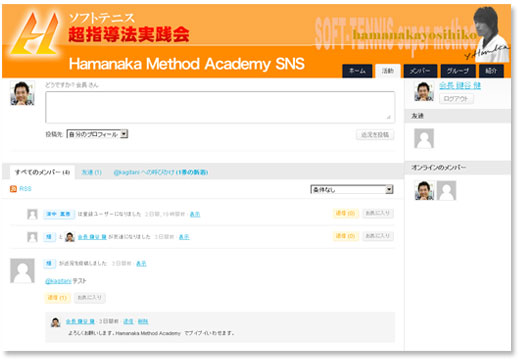Click the name tag on the status post line
Image resolution: width=520 pixels, height=361 pixels.
click(49, 264)
